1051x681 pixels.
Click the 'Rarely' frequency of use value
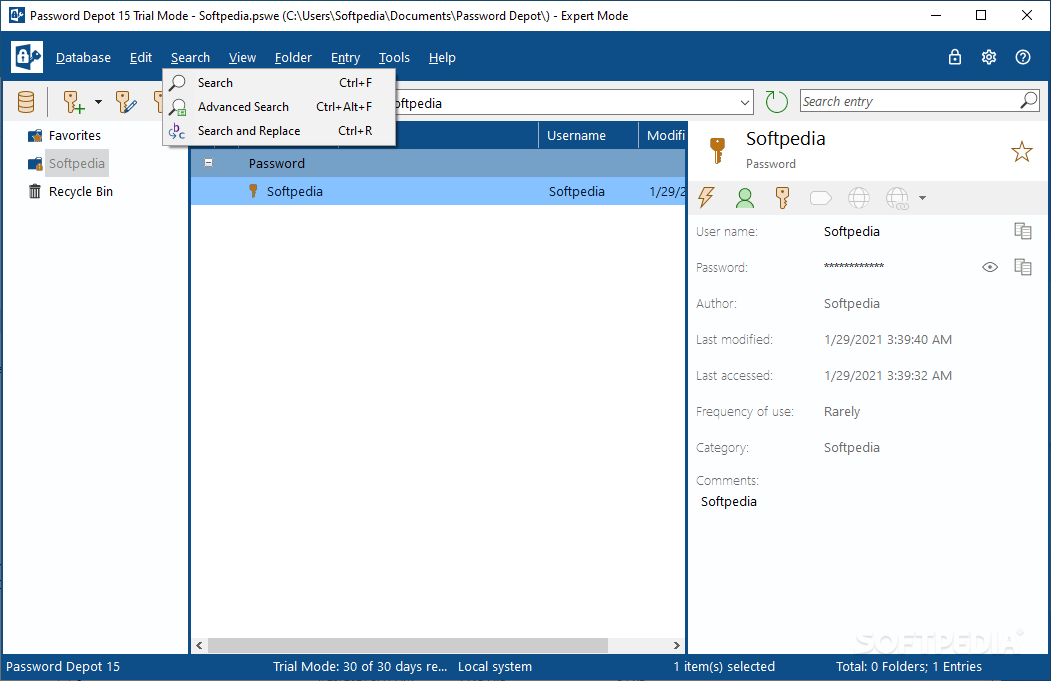tap(842, 412)
